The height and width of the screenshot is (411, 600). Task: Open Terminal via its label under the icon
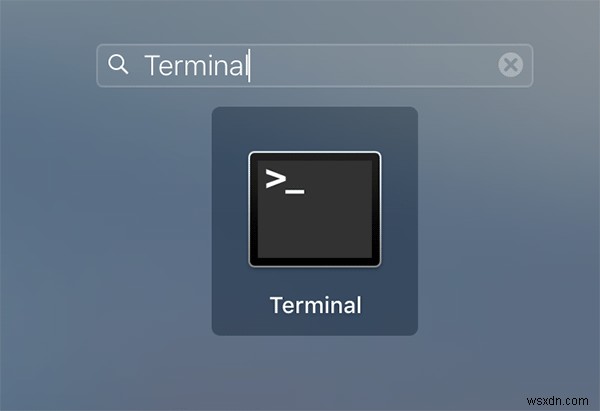pyautogui.click(x=316, y=305)
